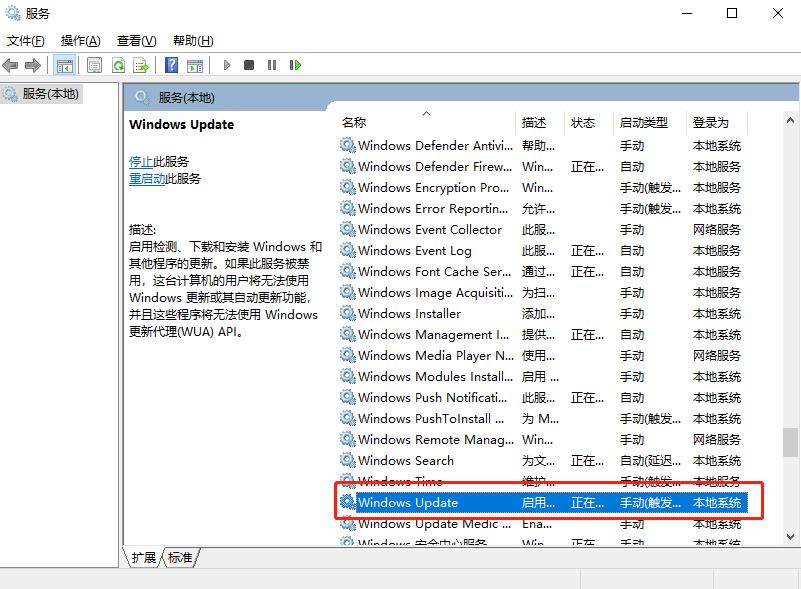Restart the service via the restart toolbar icon
Screen dimensions: 801x589
click(296, 64)
